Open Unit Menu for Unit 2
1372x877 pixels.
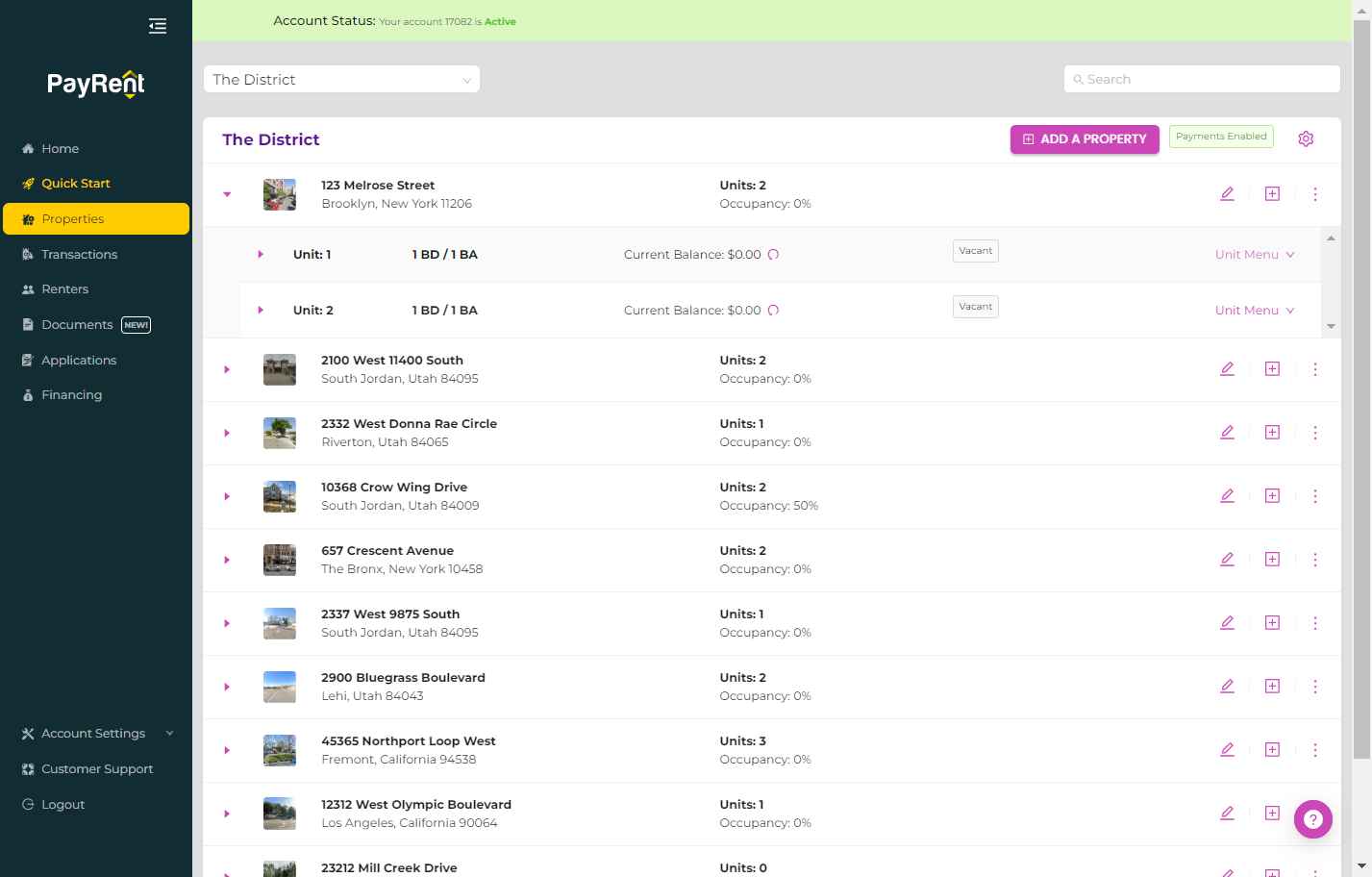[x=1255, y=311]
